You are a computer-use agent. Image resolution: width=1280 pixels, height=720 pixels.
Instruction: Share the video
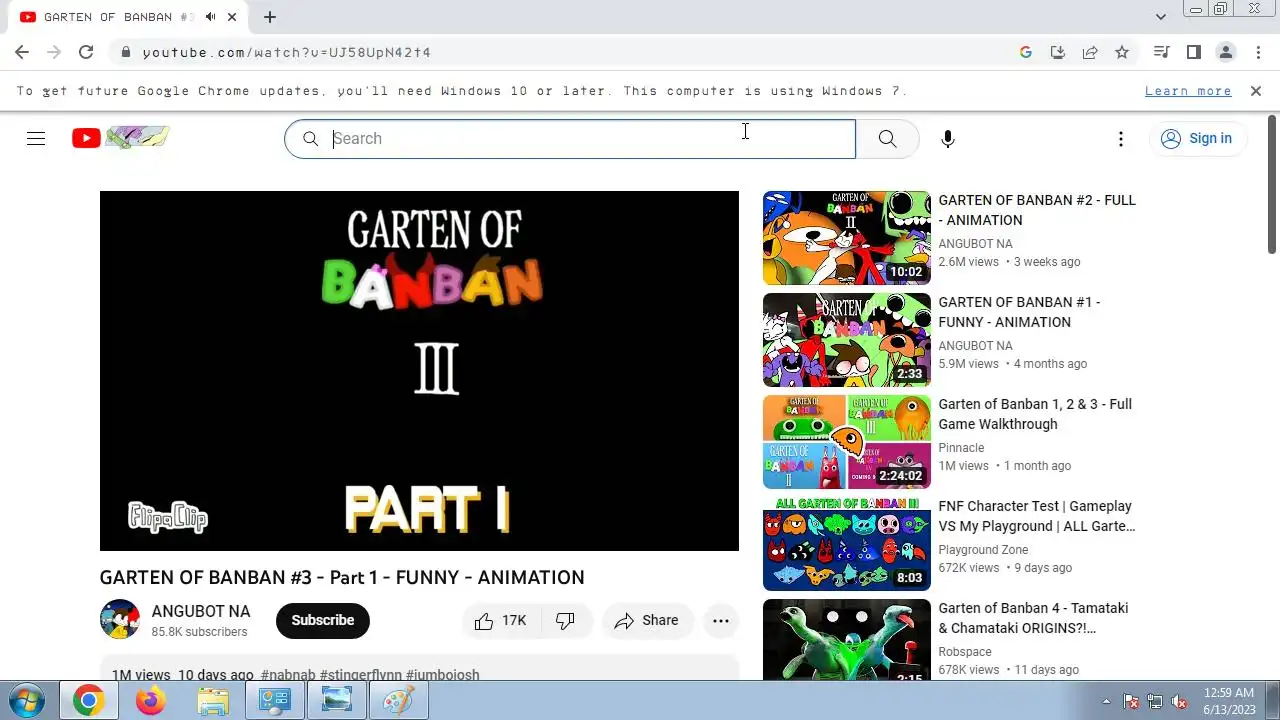(x=647, y=621)
